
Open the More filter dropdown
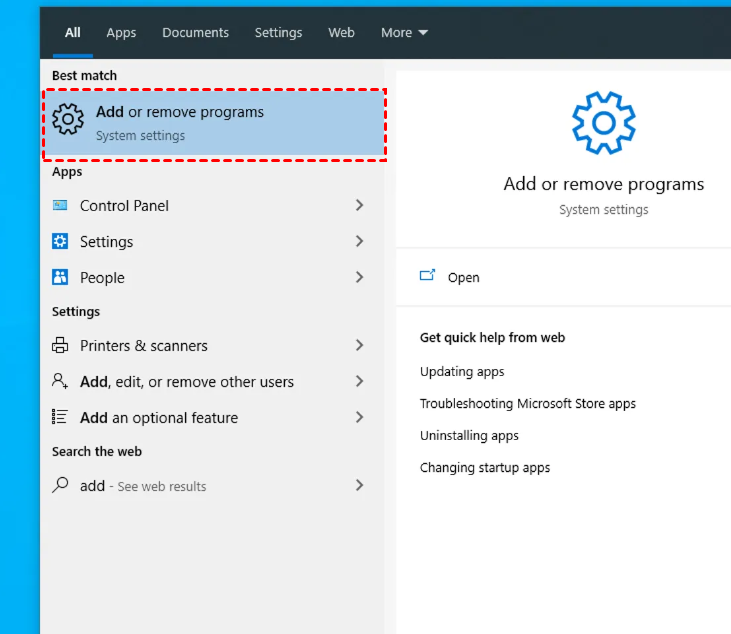404,33
